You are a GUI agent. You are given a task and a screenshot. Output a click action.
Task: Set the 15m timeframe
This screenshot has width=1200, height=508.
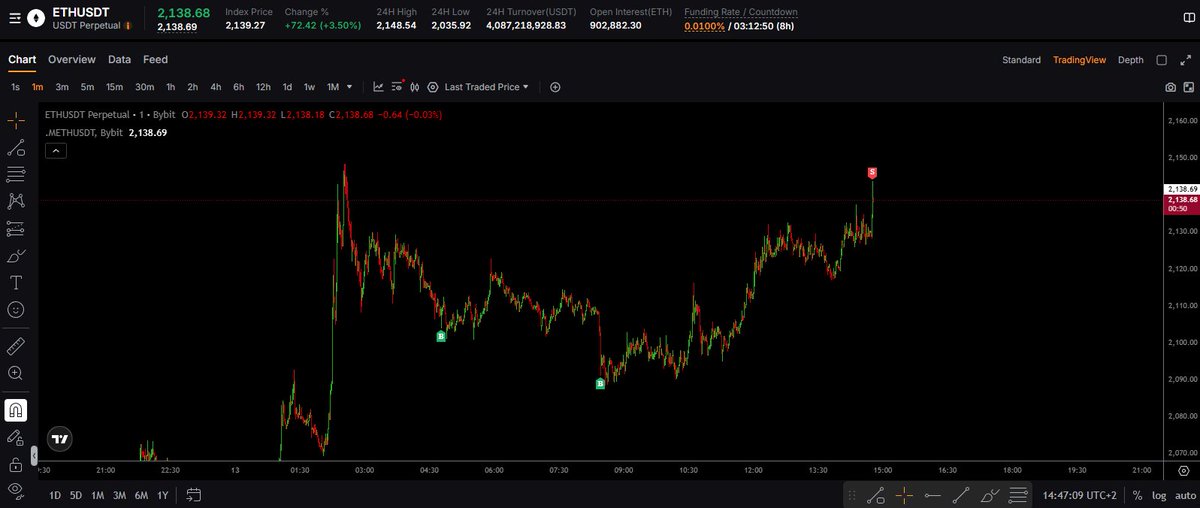(x=115, y=87)
